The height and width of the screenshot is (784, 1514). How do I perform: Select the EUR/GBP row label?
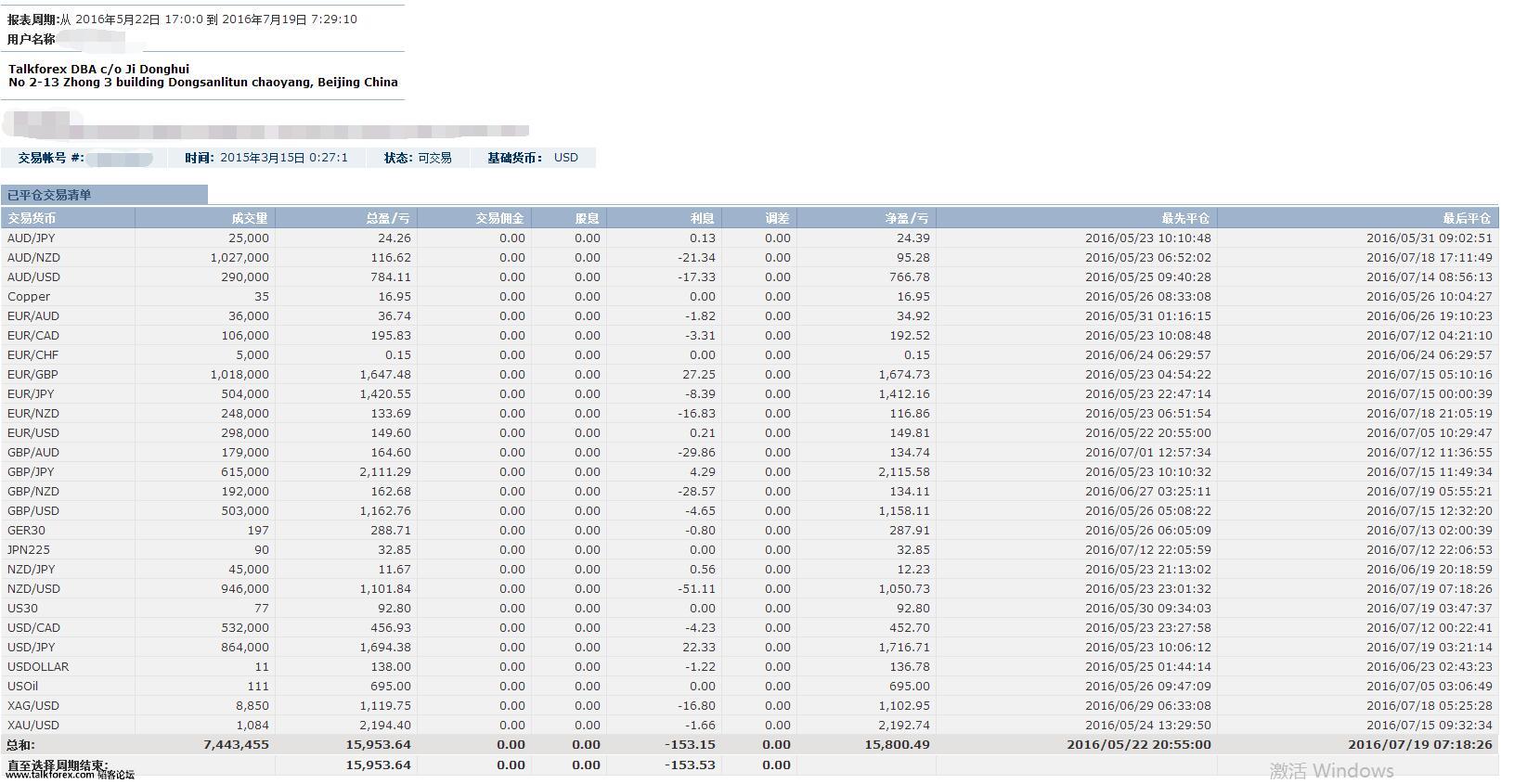click(x=32, y=375)
